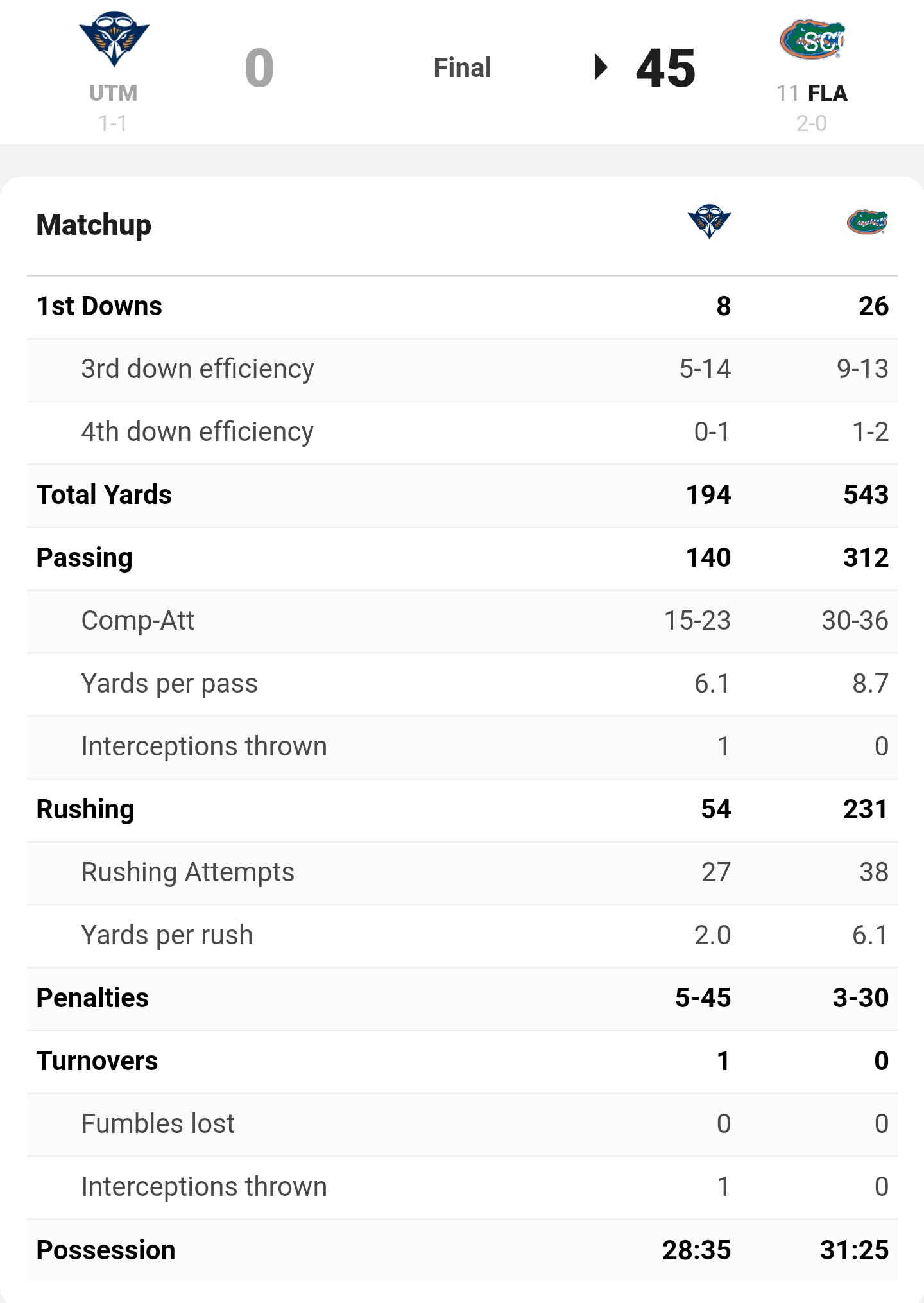Tap the UTM Skyhawks logo in header
924x1303 pixels.
[x=114, y=39]
